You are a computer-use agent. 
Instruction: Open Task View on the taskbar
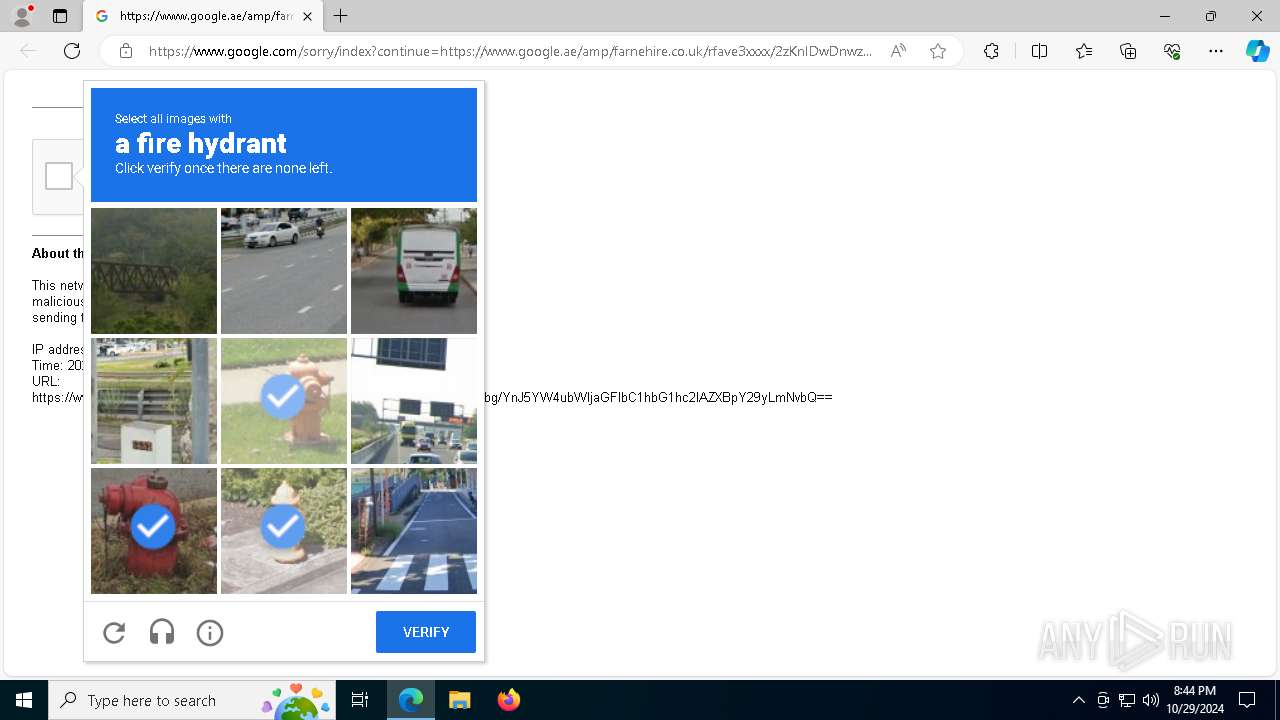tap(360, 700)
